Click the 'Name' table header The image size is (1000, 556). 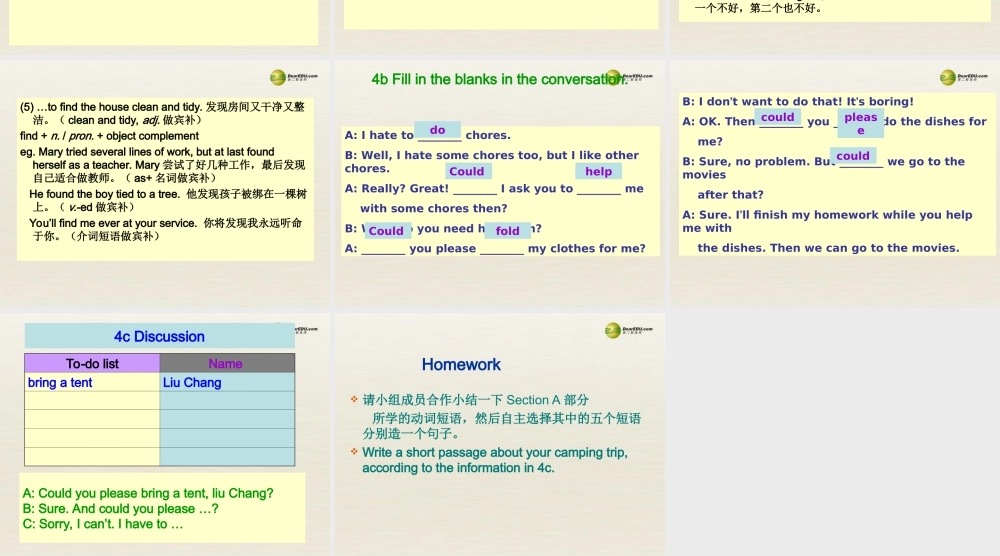[227, 363]
